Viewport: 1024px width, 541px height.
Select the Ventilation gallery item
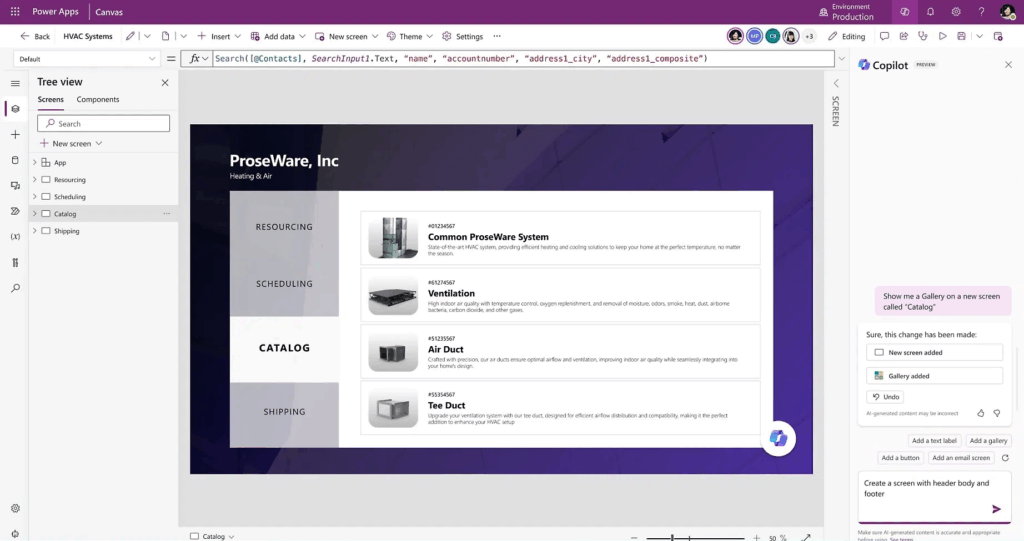pos(560,294)
